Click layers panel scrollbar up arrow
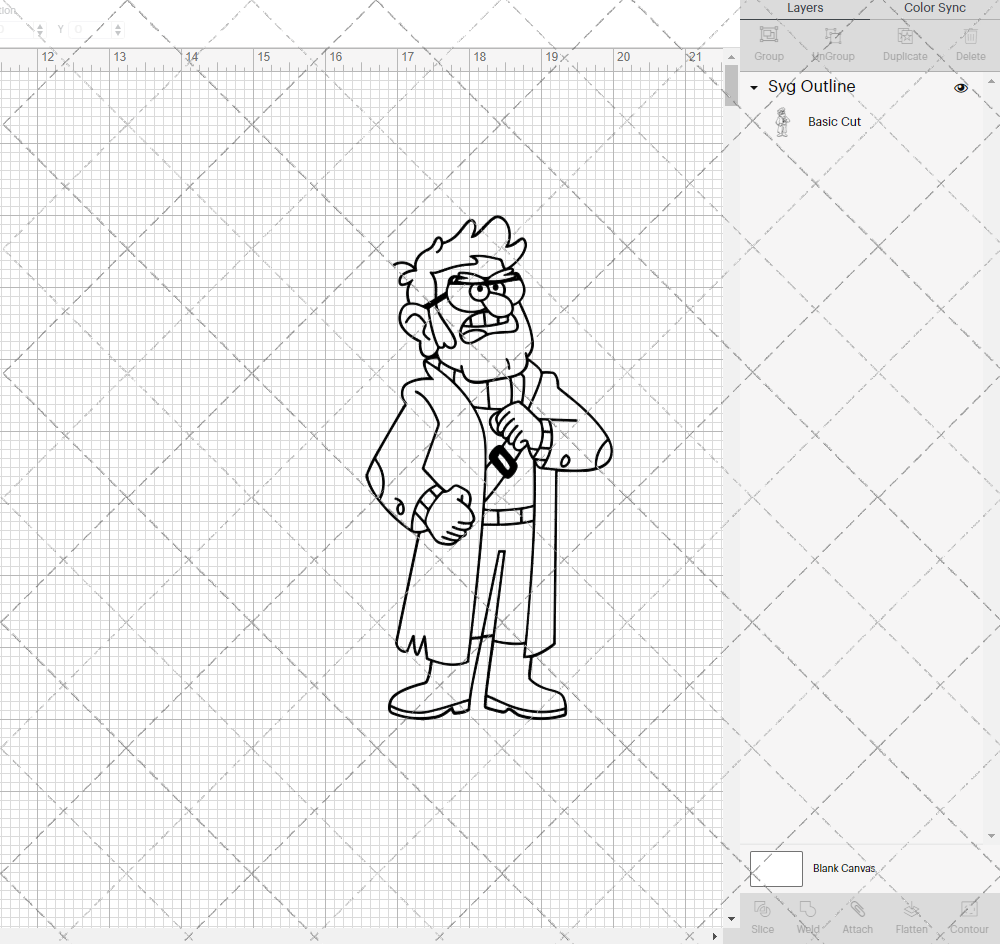The width and height of the screenshot is (1000, 944). pos(990,82)
